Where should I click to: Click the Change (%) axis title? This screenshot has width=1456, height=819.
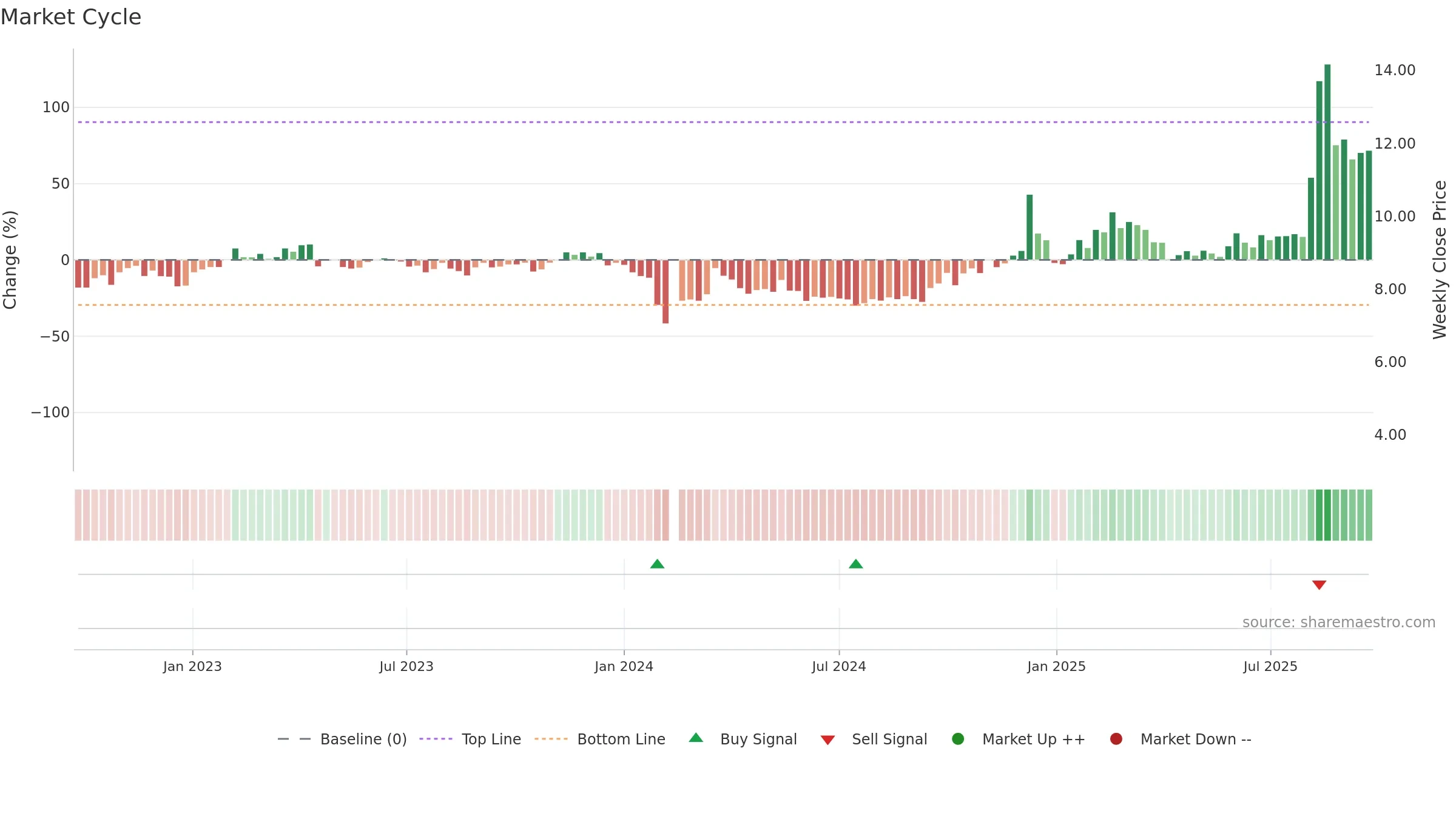tap(10, 260)
